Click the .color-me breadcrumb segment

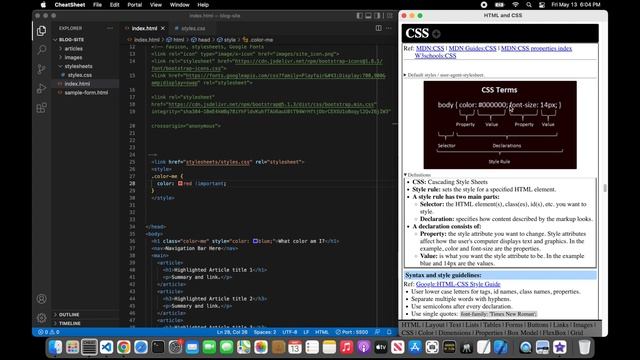pos(258,40)
